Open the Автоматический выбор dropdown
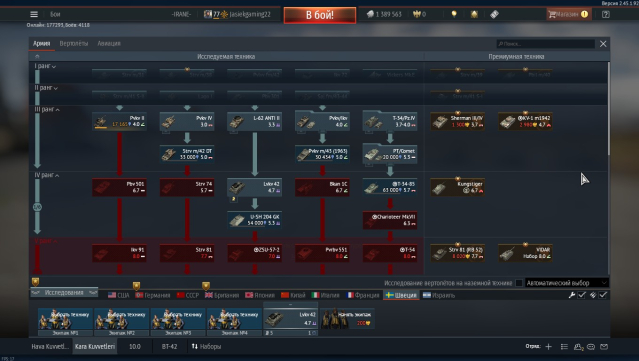639x361 pixels. tap(566, 283)
